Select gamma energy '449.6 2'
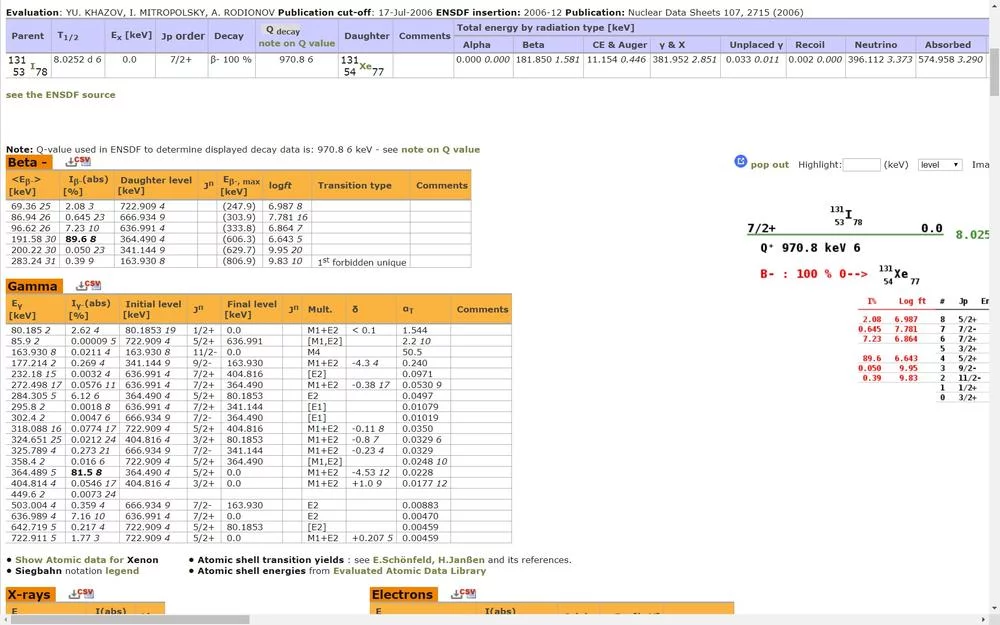This screenshot has height=625, width=1000. pyautogui.click(x=28, y=494)
